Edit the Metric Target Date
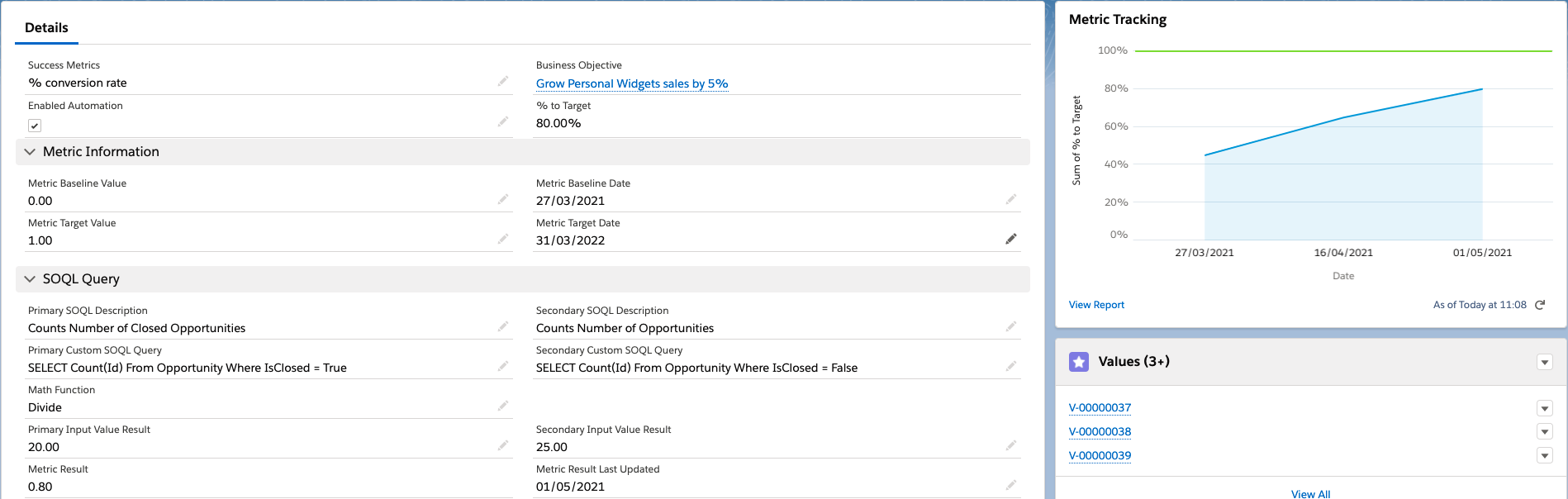This screenshot has height=499, width=1568. 1011,239
